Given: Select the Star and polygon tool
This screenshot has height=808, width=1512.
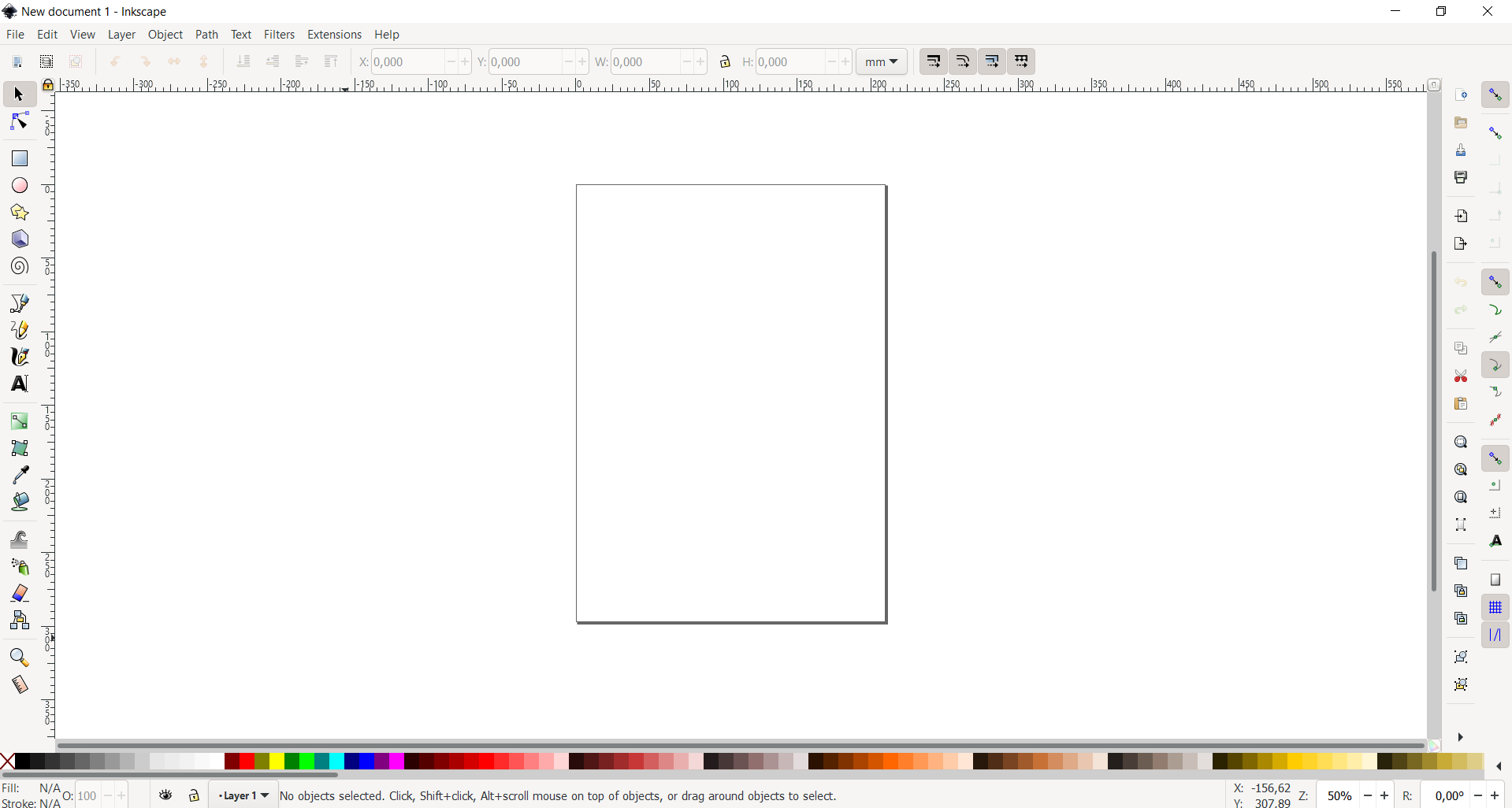Looking at the screenshot, I should pyautogui.click(x=20, y=213).
